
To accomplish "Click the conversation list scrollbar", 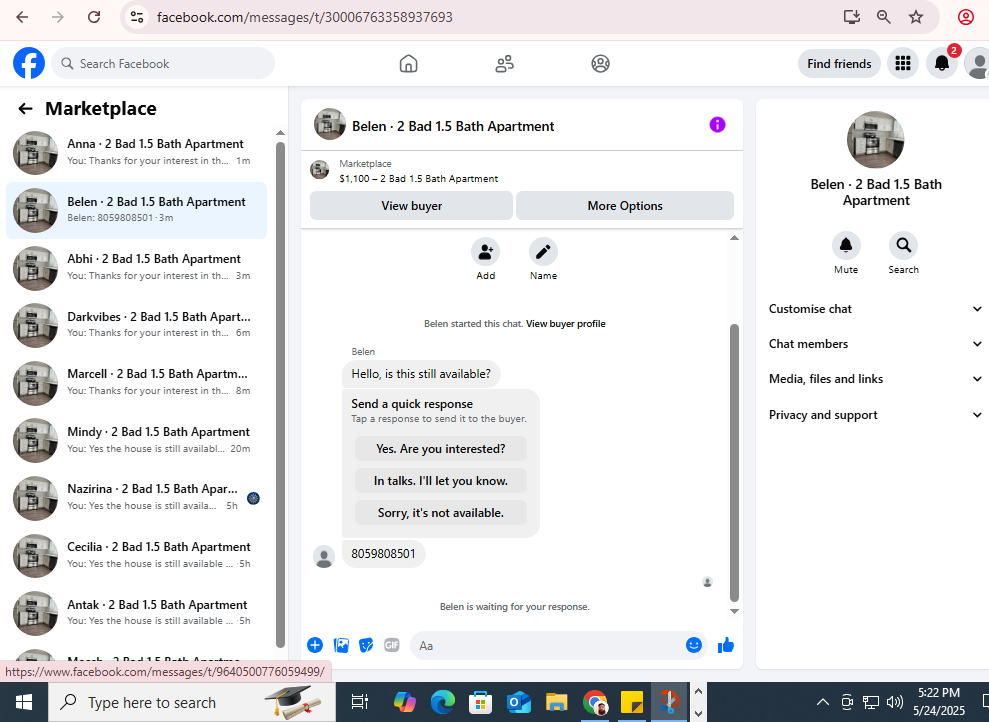I will tap(281, 395).
